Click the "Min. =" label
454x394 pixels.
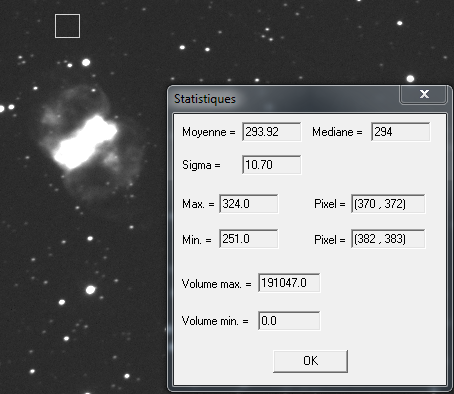click(197, 240)
